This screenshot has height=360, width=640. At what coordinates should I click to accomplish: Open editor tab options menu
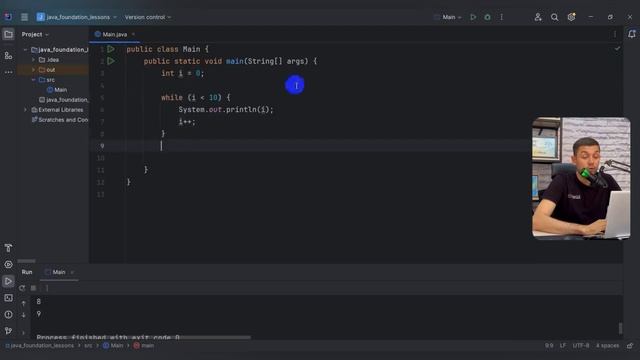pos(615,34)
